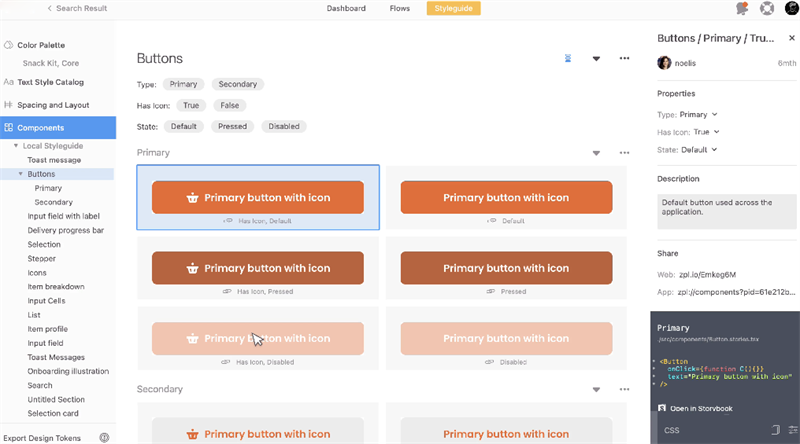Screen dimensions: 800x444
Task: Open the State Default property dropdown
Action: click(699, 150)
